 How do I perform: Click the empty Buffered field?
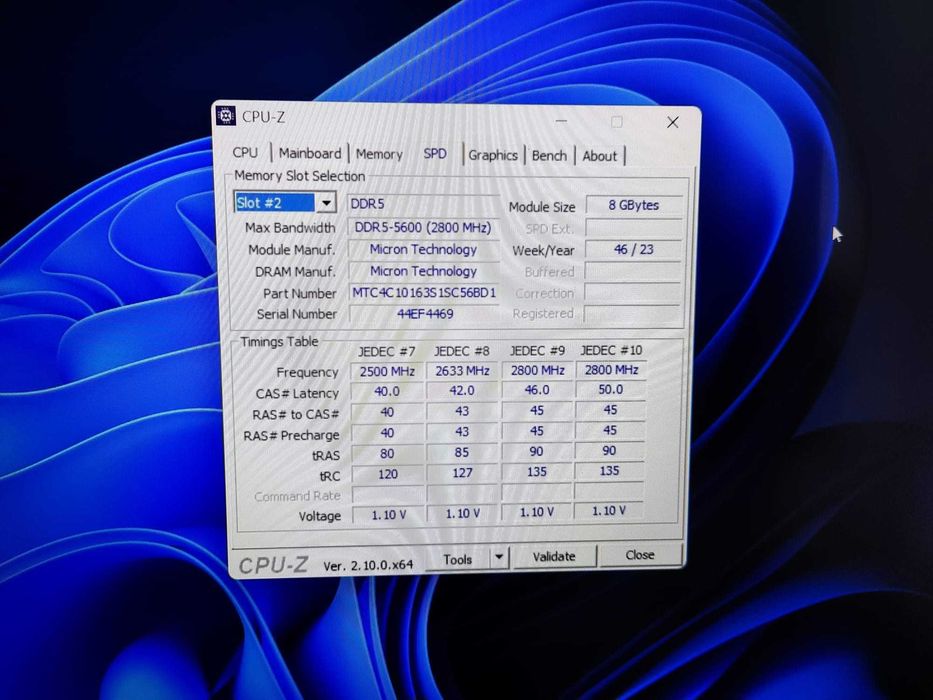click(x=633, y=271)
